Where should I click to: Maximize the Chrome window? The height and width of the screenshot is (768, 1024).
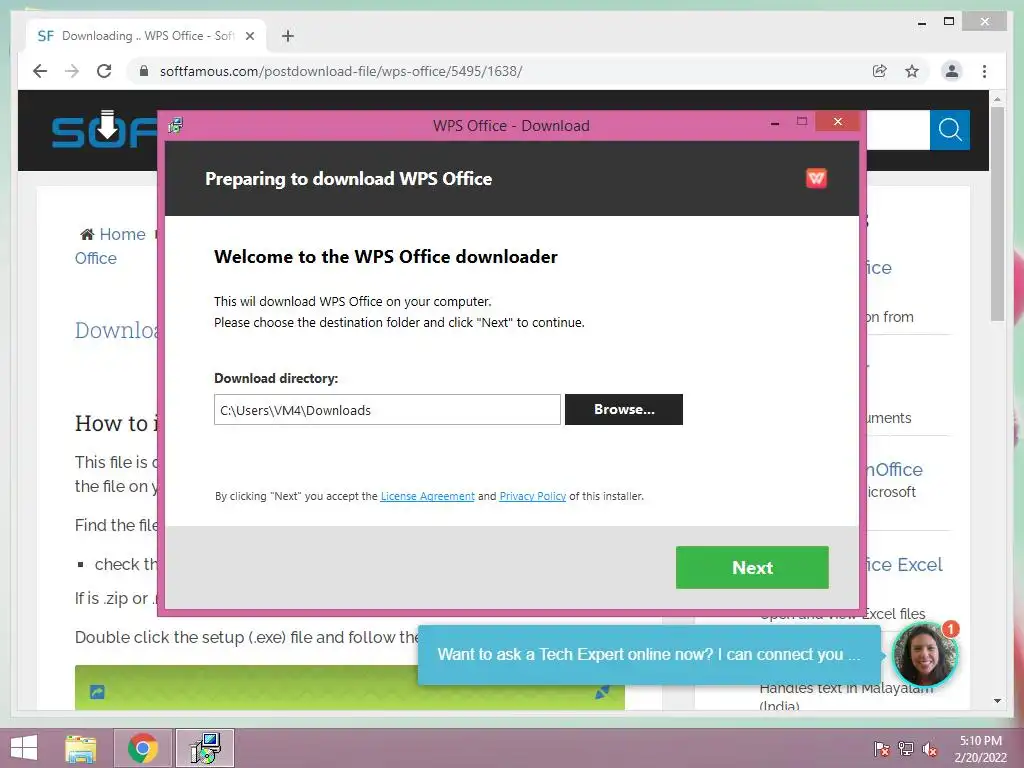point(949,22)
